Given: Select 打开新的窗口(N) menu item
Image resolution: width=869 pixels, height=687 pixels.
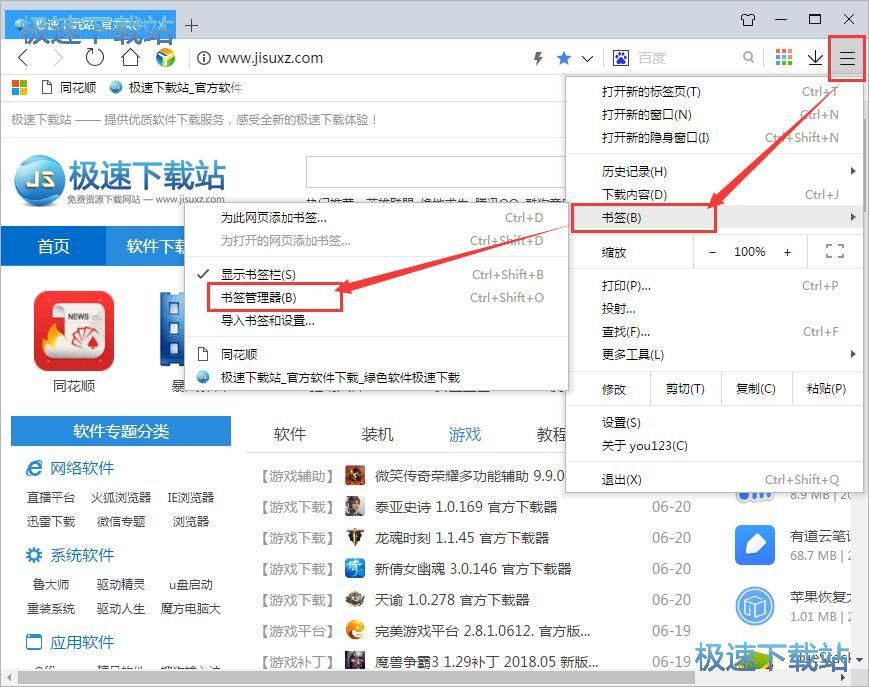Looking at the screenshot, I should [x=714, y=115].
